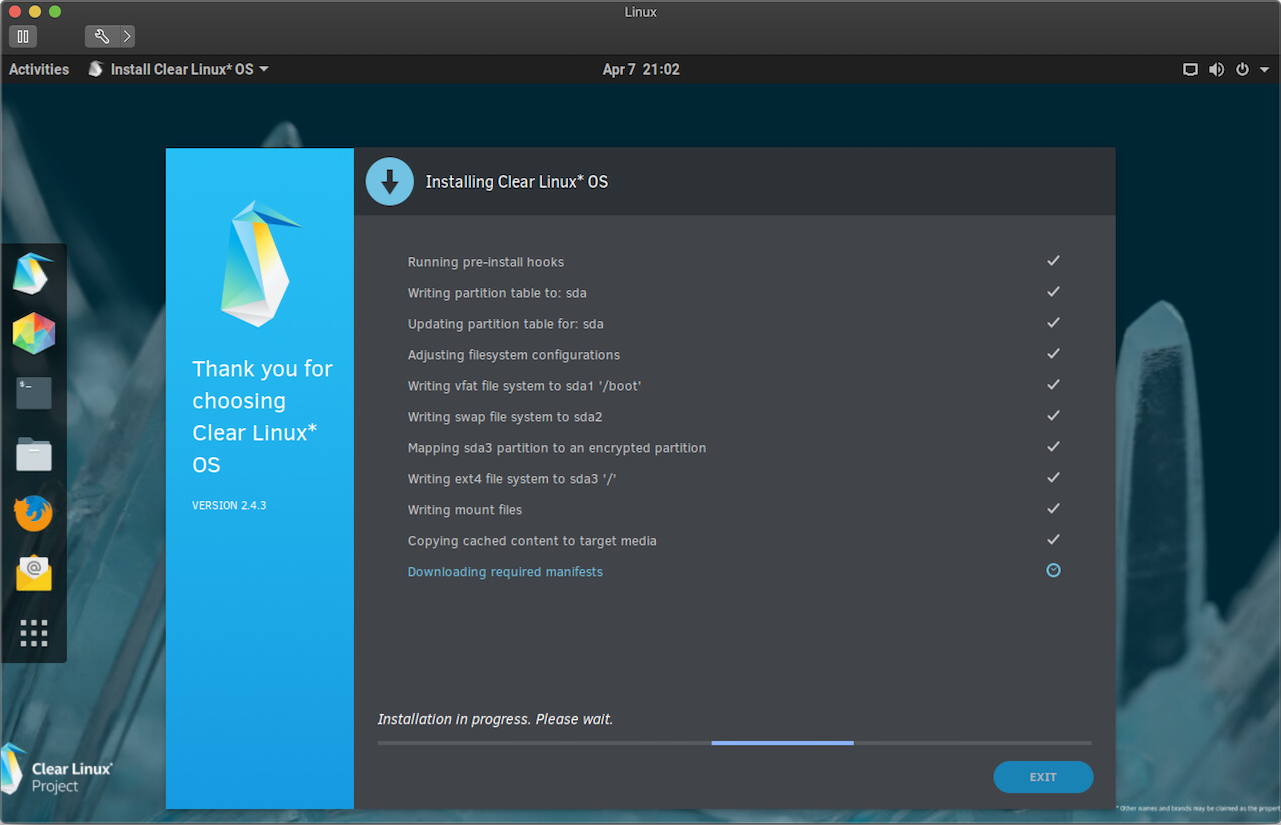Screen dimensions: 1281x825
Task: Select 'Writing mount files' text
Action: pos(465,510)
